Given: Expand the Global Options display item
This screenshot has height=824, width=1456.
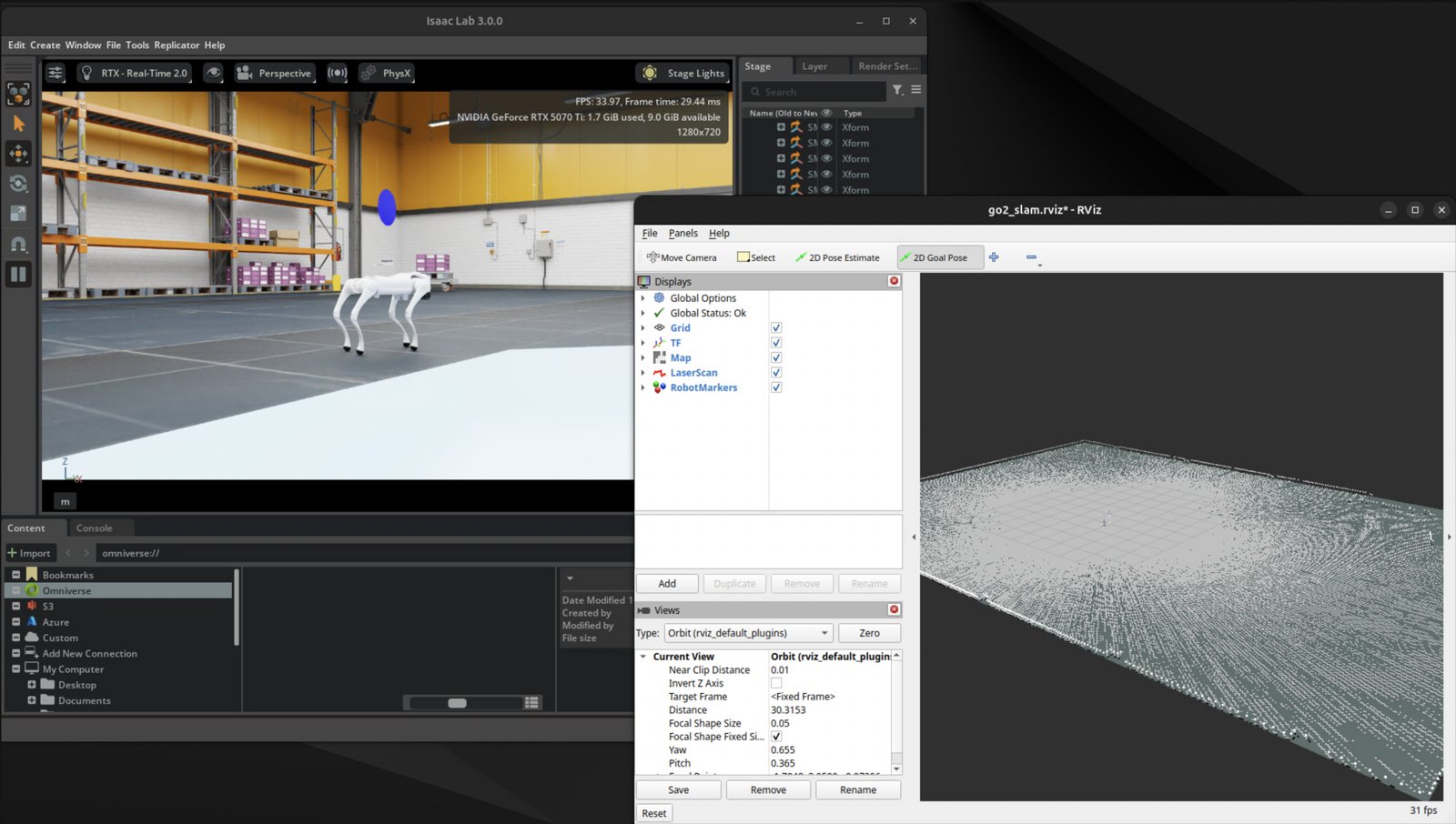Looking at the screenshot, I should [x=642, y=298].
